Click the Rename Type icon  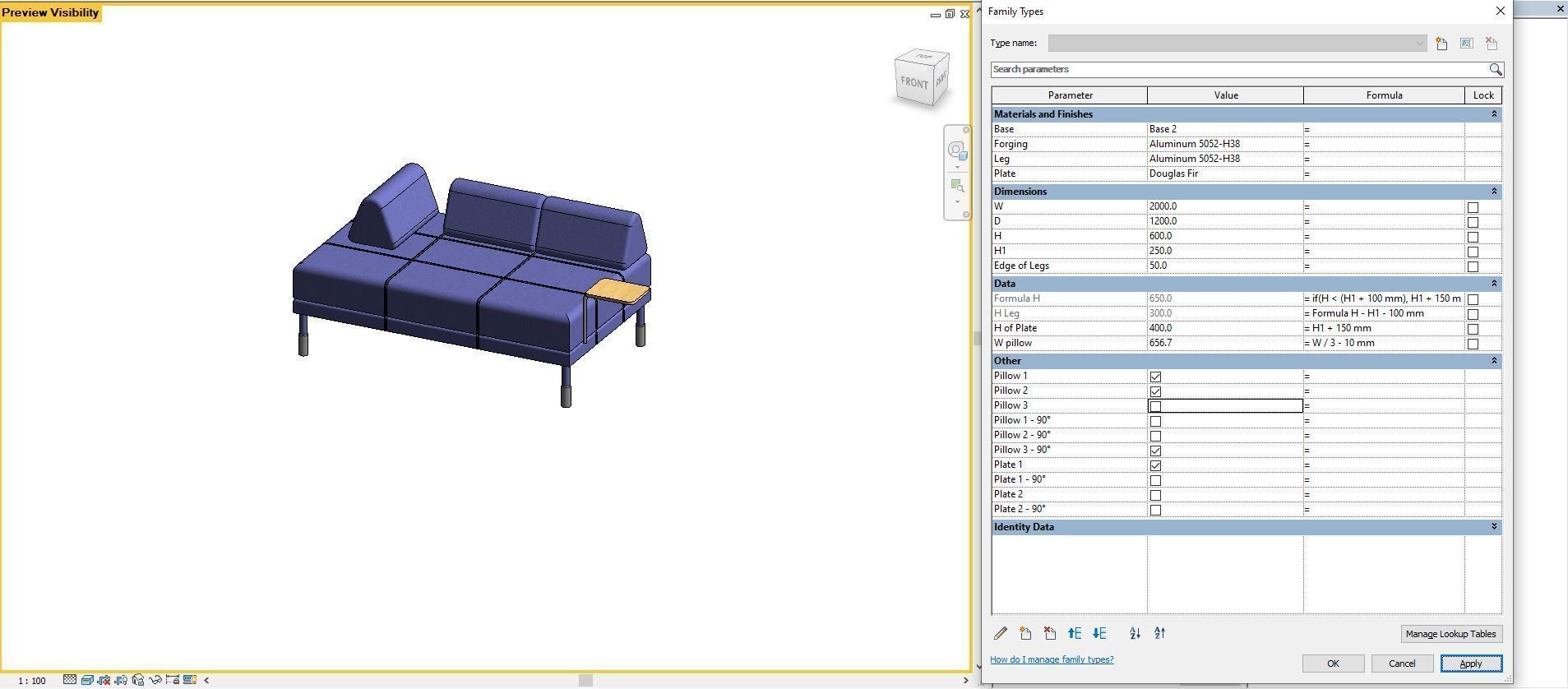1466,44
